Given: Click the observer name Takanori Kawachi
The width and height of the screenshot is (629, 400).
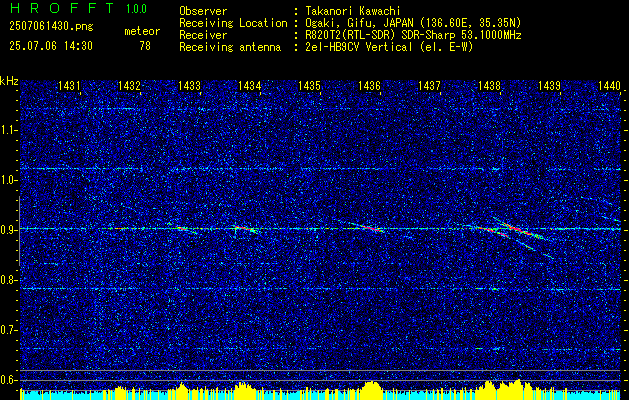Looking at the screenshot, I should 353,11.
